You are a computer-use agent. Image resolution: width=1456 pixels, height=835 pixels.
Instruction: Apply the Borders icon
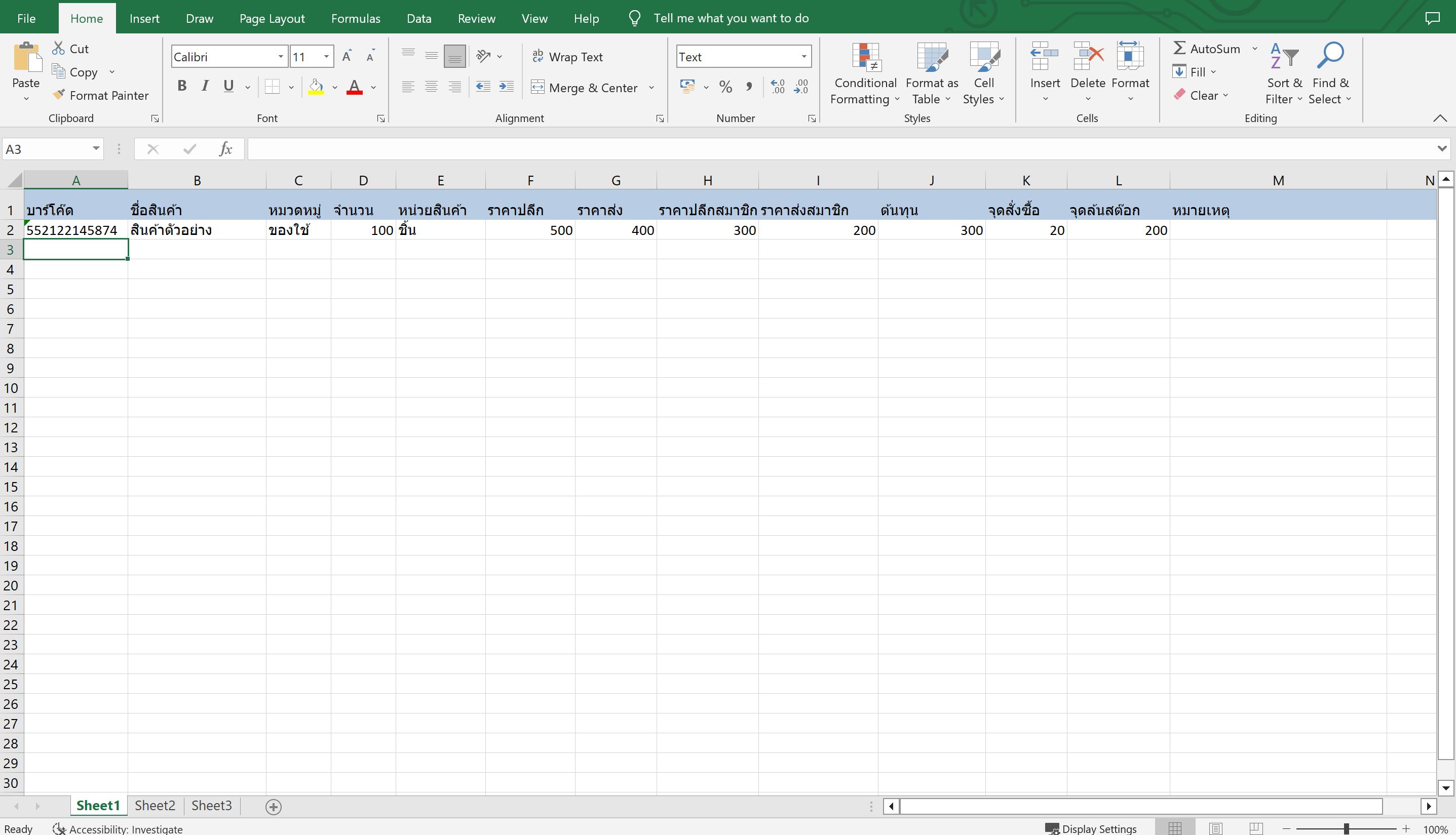273,87
